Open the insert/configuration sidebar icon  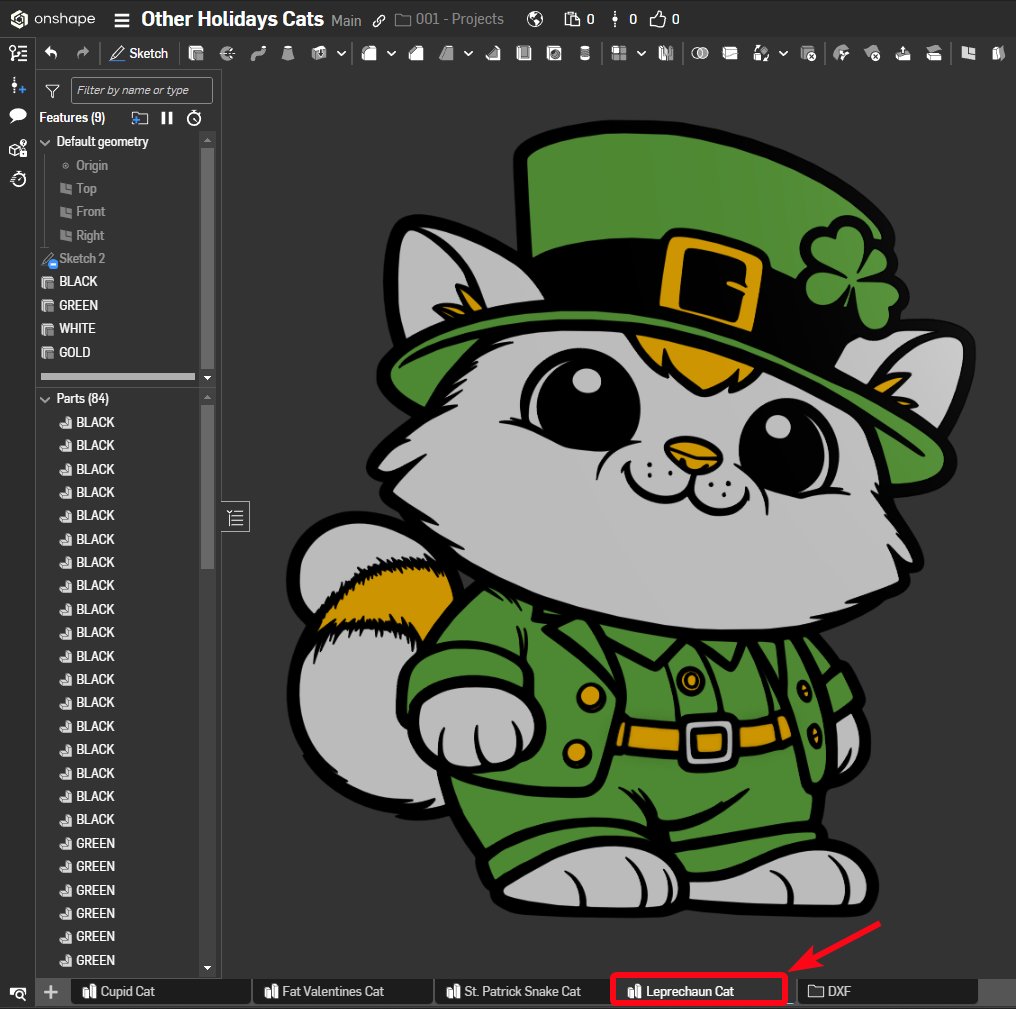click(17, 85)
